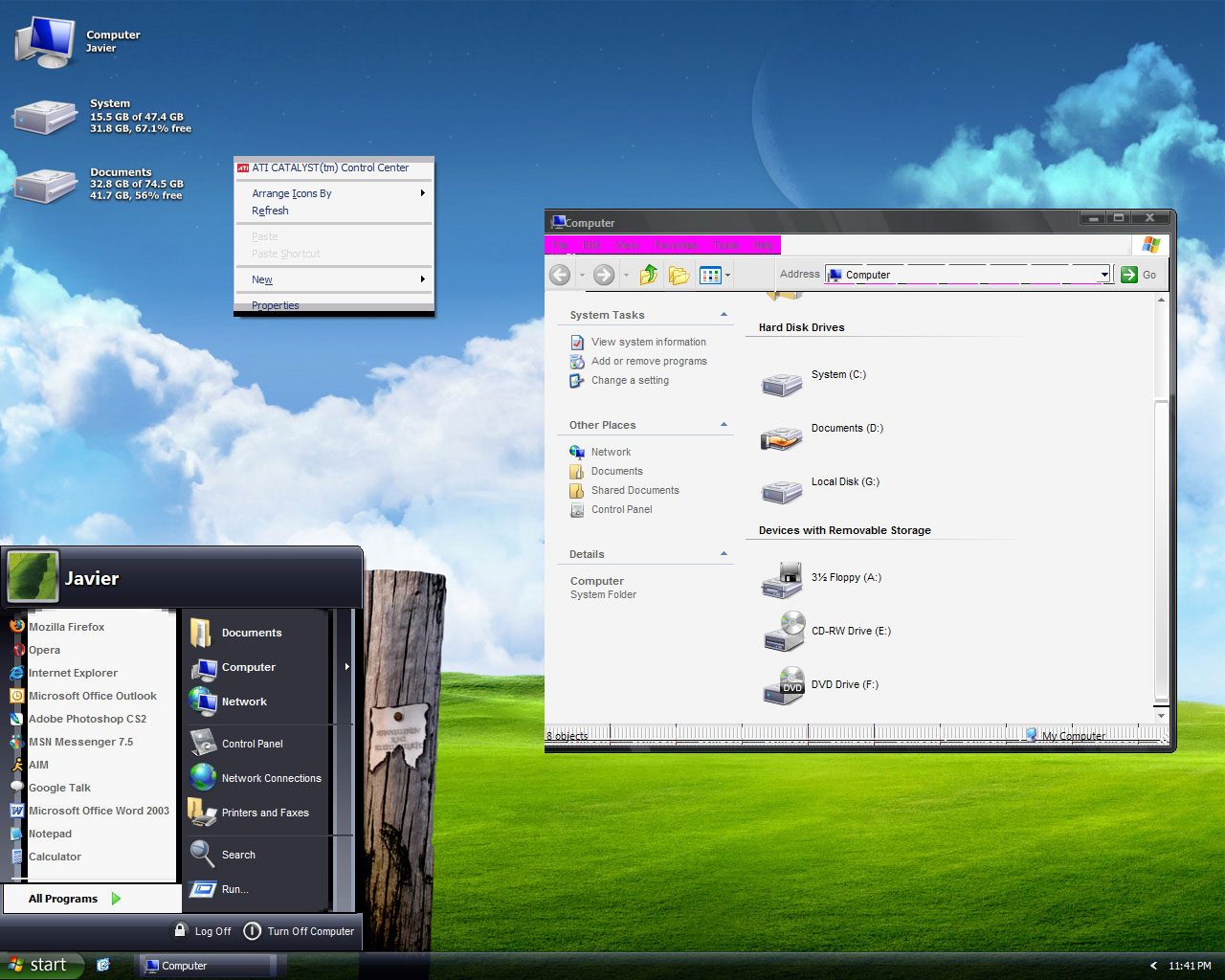
Task: Open the Address bar dropdown arrow
Action: [1103, 275]
